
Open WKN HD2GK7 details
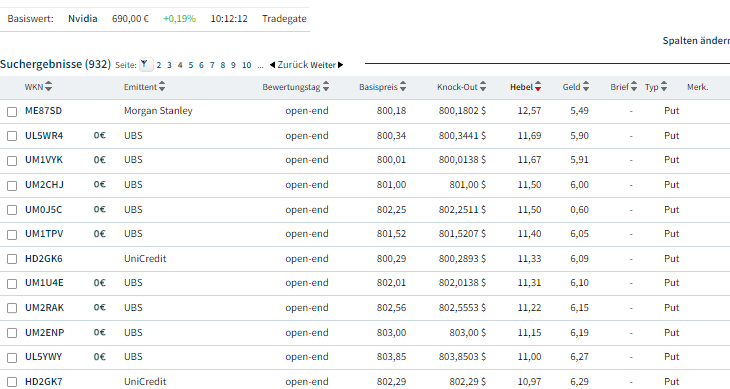[x=44, y=381]
